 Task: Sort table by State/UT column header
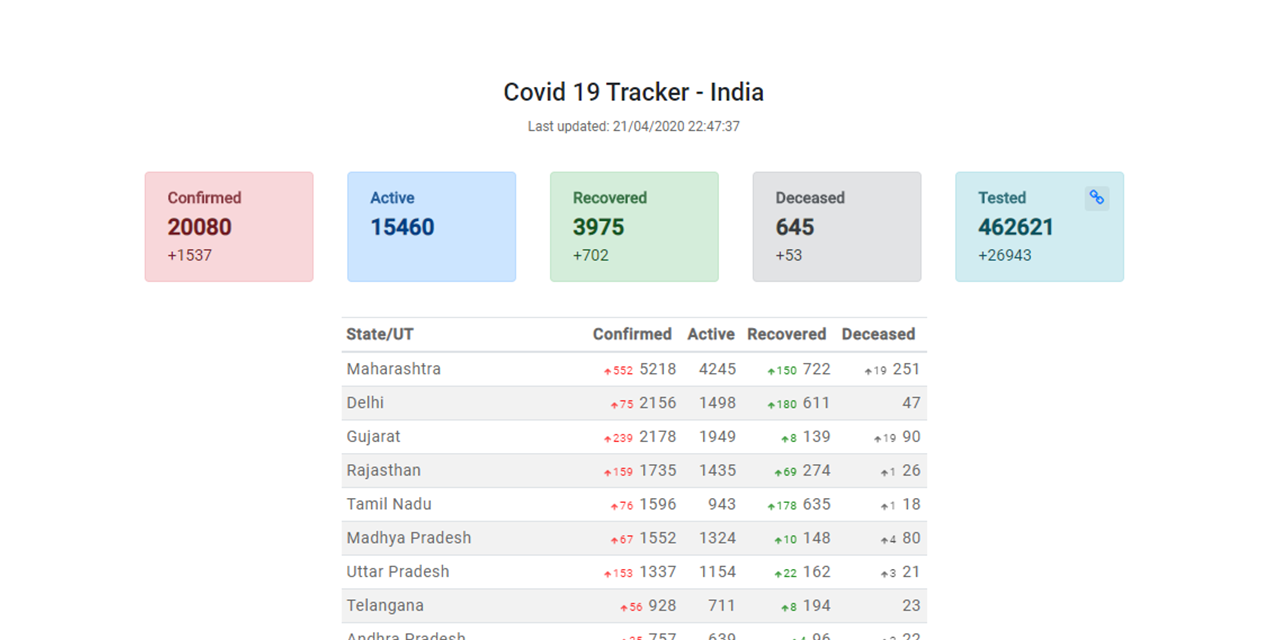[x=380, y=334]
